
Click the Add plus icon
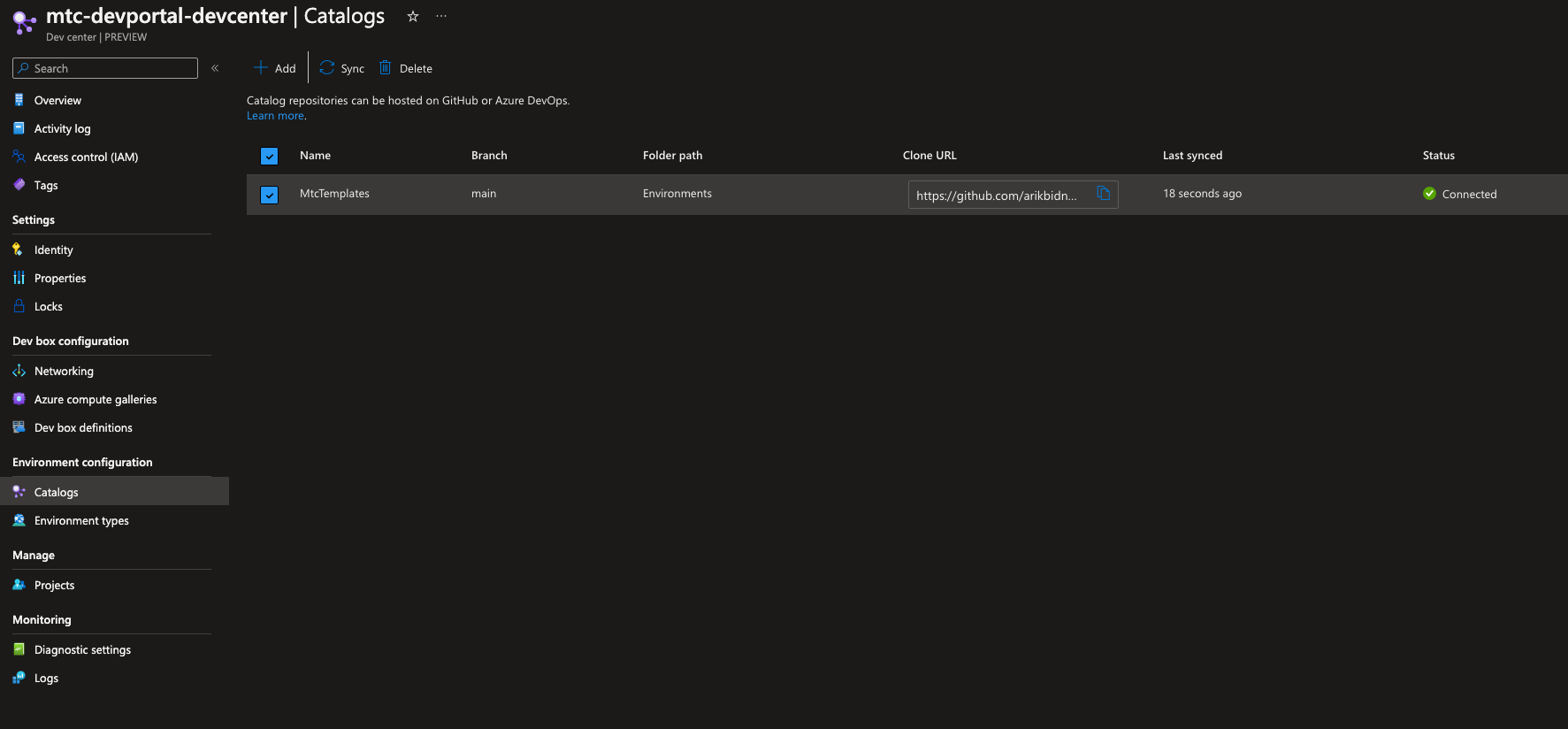[261, 68]
